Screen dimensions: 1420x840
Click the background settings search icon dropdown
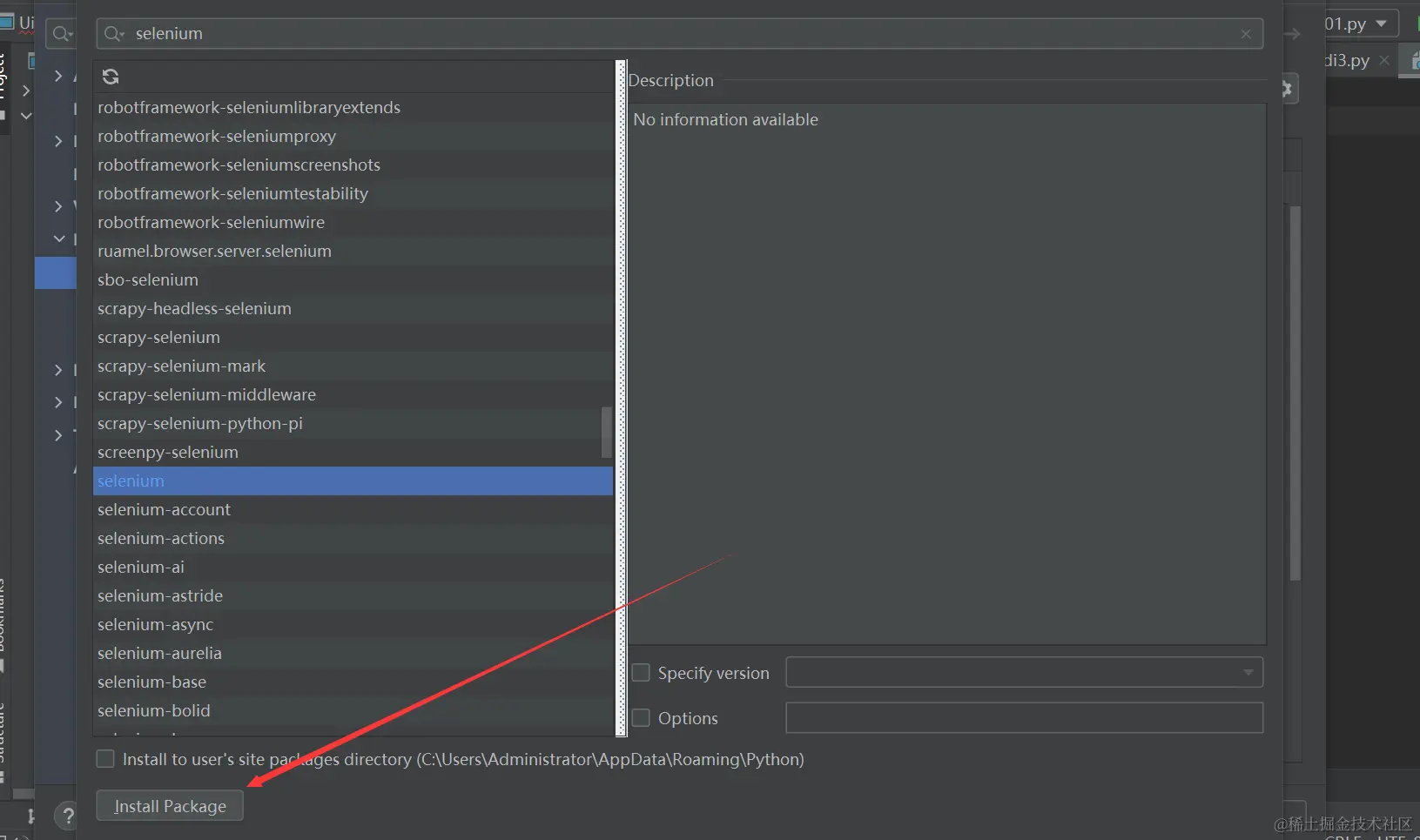coord(62,34)
